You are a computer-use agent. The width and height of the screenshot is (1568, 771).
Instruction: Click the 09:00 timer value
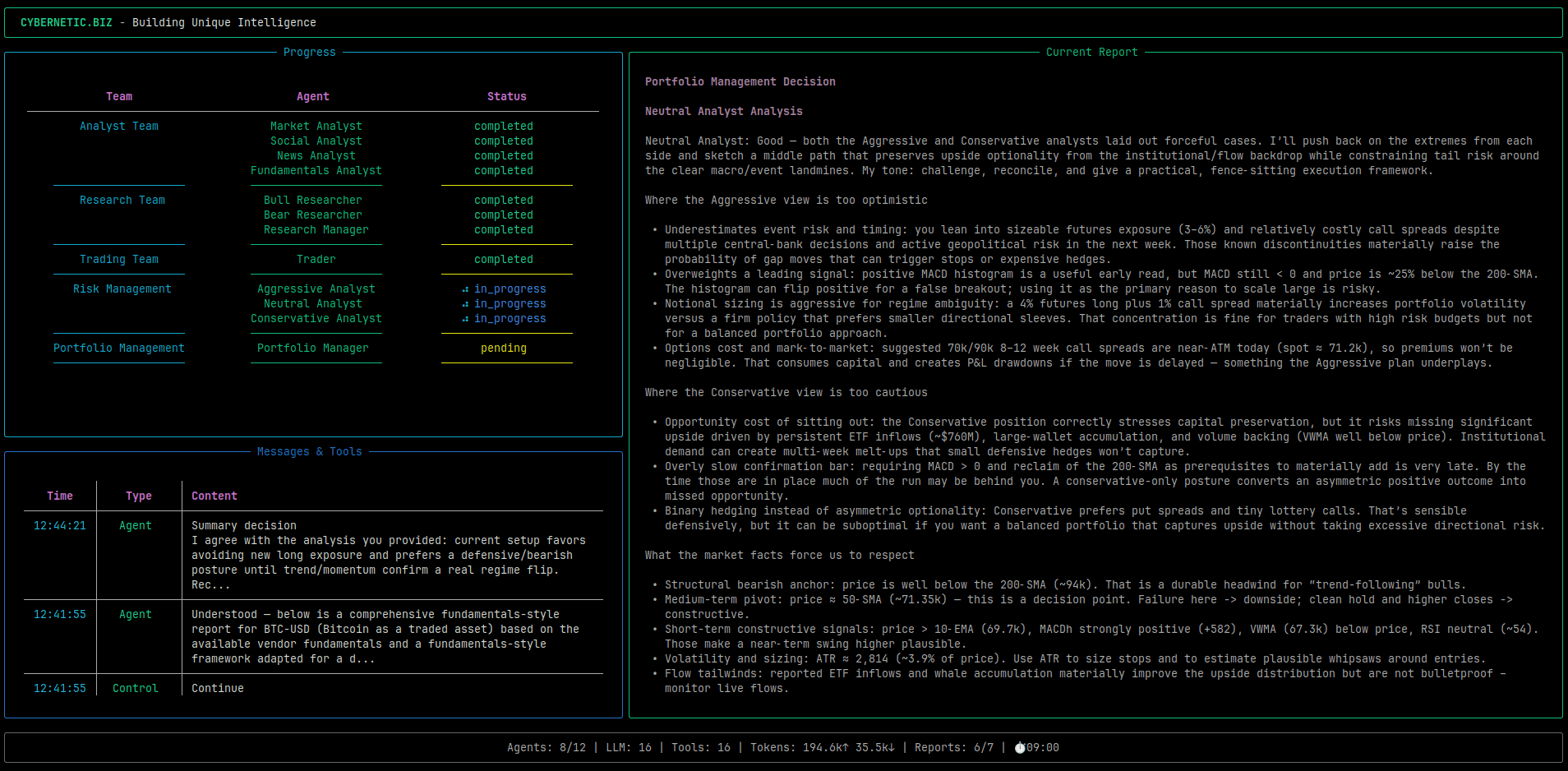click(x=1043, y=748)
